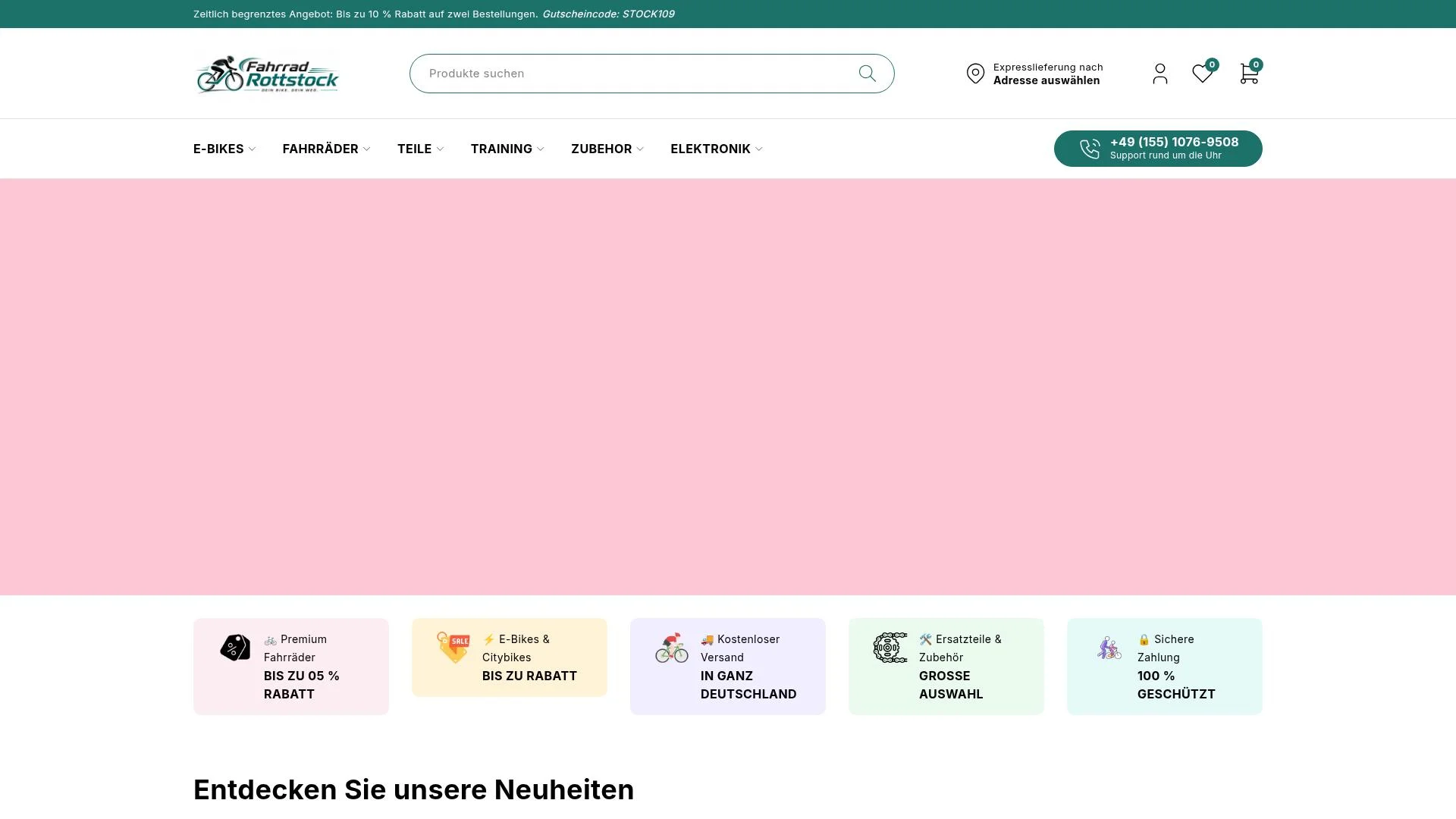Open the user account icon
Viewport: 1456px width, 819px height.
pos(1159,74)
